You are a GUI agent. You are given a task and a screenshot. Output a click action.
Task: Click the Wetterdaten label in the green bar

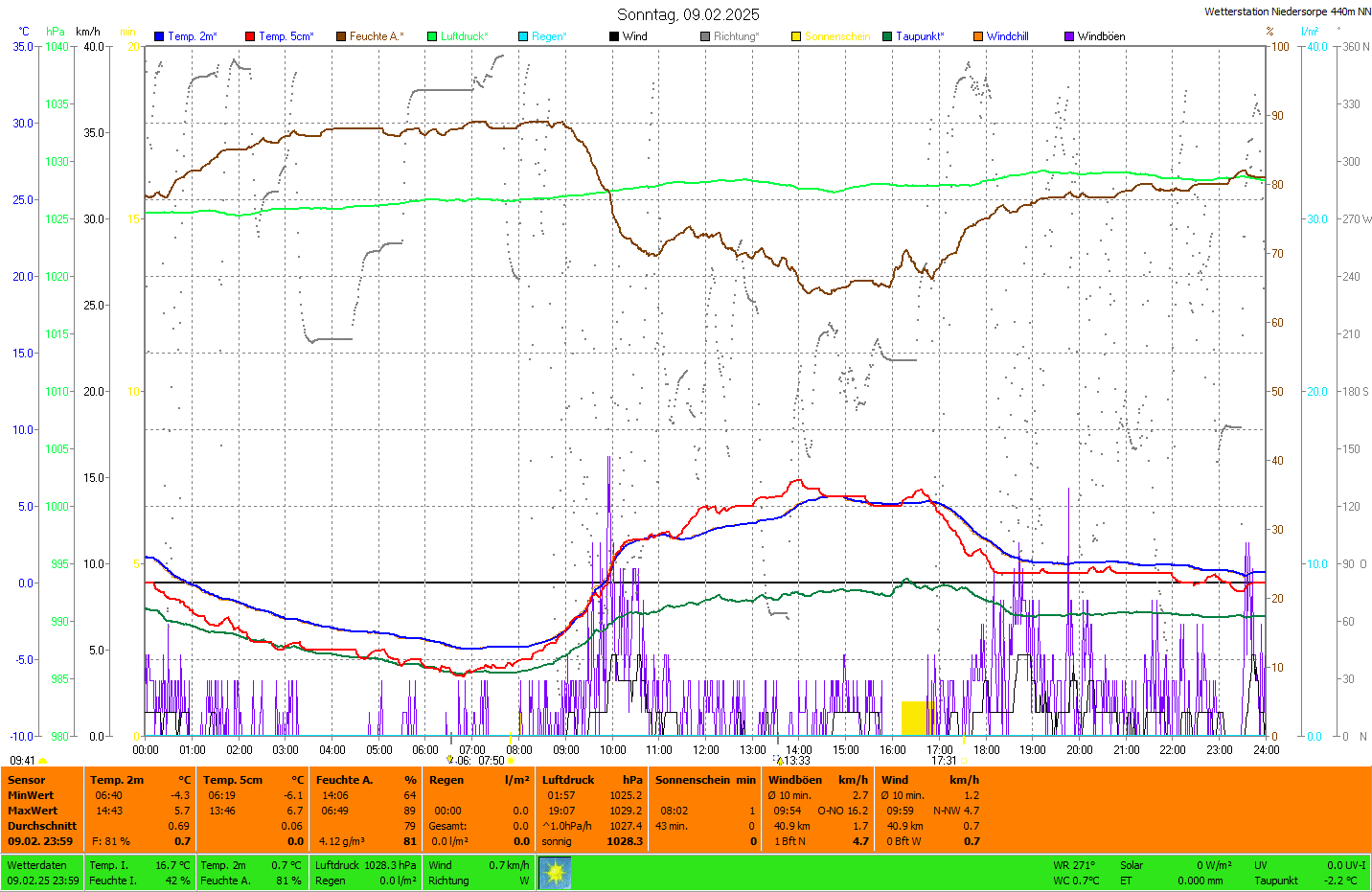coord(36,865)
